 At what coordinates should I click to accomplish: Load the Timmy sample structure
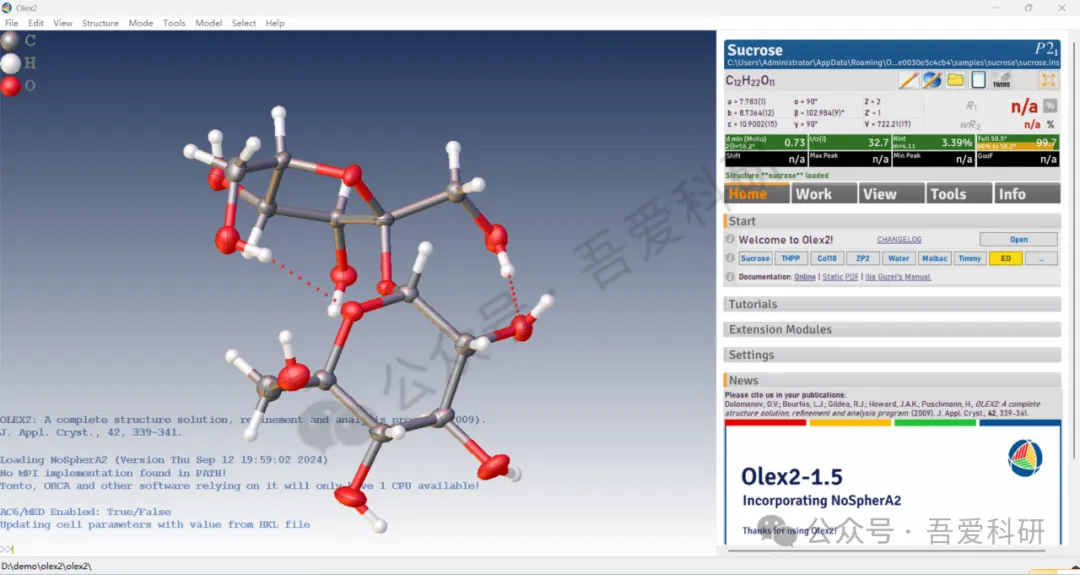pyautogui.click(x=969, y=258)
